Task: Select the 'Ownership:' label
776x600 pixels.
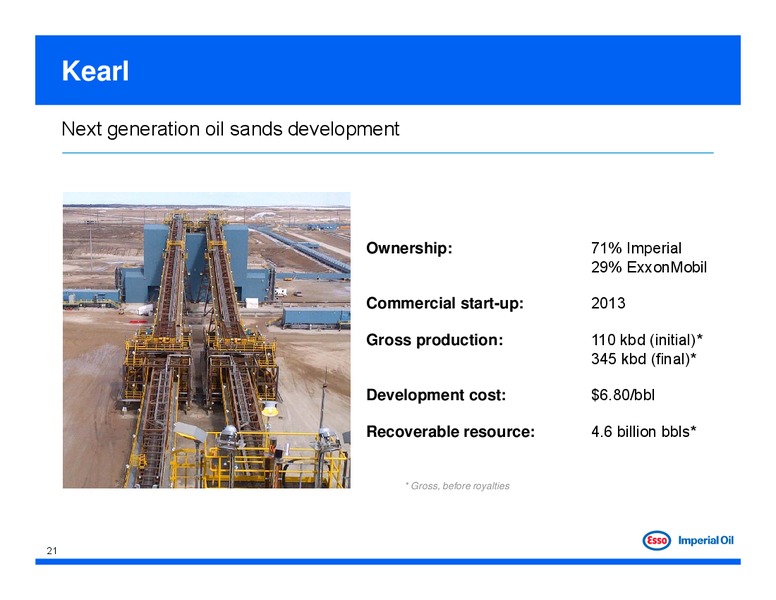Action: [409, 248]
